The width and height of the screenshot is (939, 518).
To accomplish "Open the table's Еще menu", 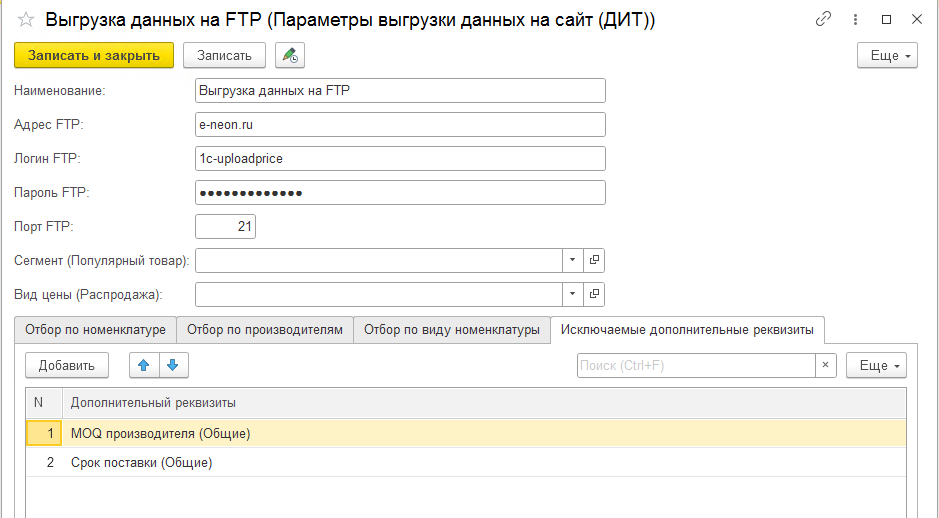I will 876,365.
